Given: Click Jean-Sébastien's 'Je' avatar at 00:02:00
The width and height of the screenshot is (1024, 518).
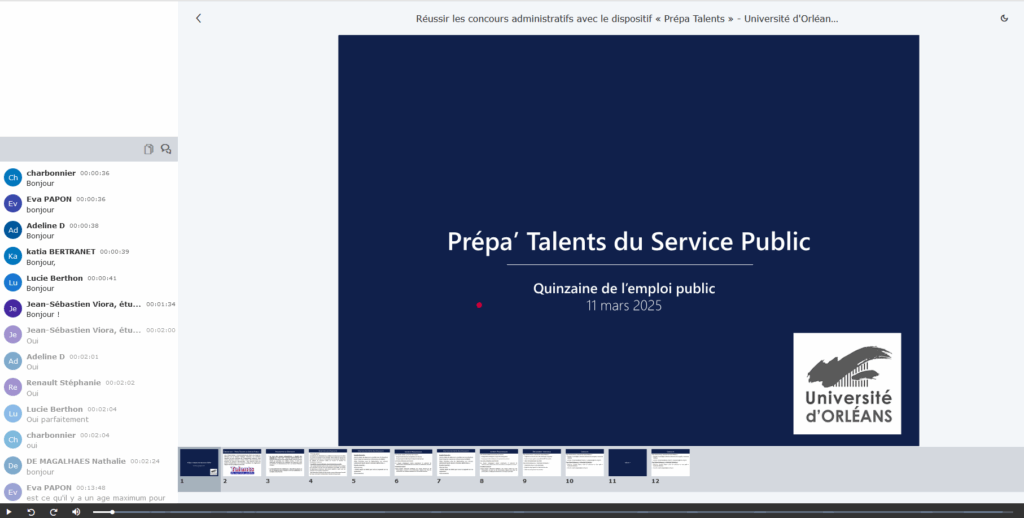Looking at the screenshot, I should 13,334.
